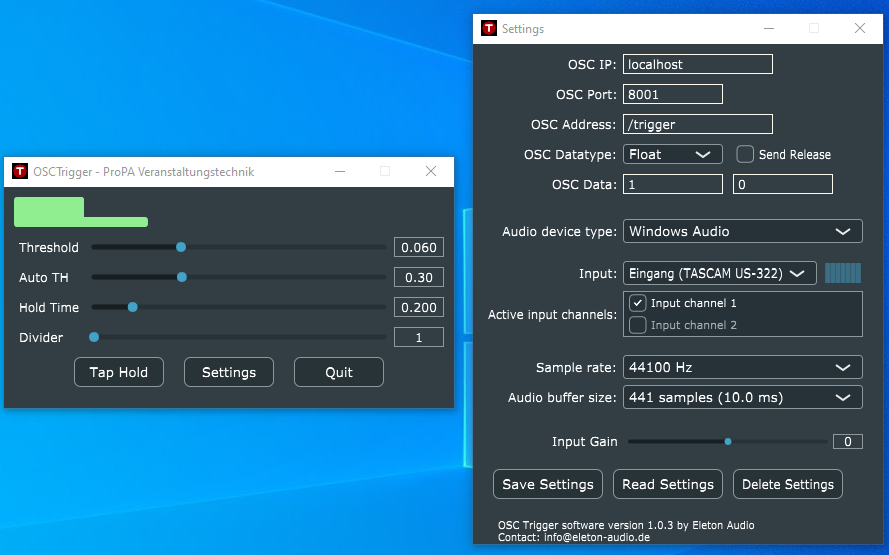Click the Input Gain value box showing 0
889x555 pixels.
pos(848,442)
